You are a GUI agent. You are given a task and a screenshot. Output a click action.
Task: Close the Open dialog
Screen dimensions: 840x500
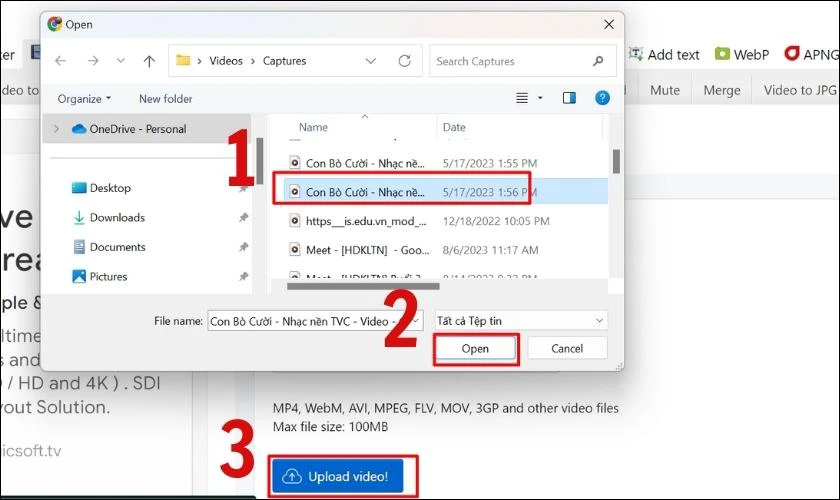(x=609, y=24)
